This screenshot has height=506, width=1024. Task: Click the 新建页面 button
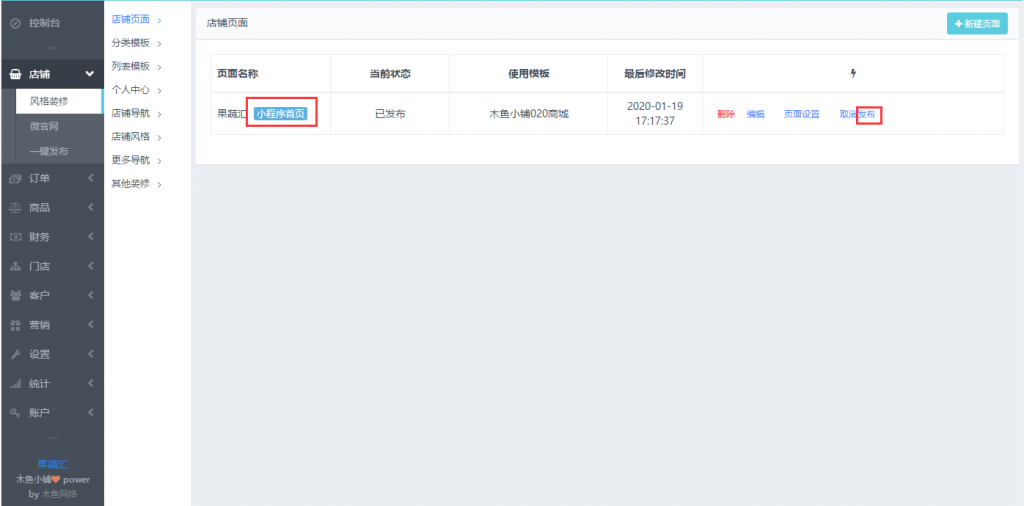[977, 23]
